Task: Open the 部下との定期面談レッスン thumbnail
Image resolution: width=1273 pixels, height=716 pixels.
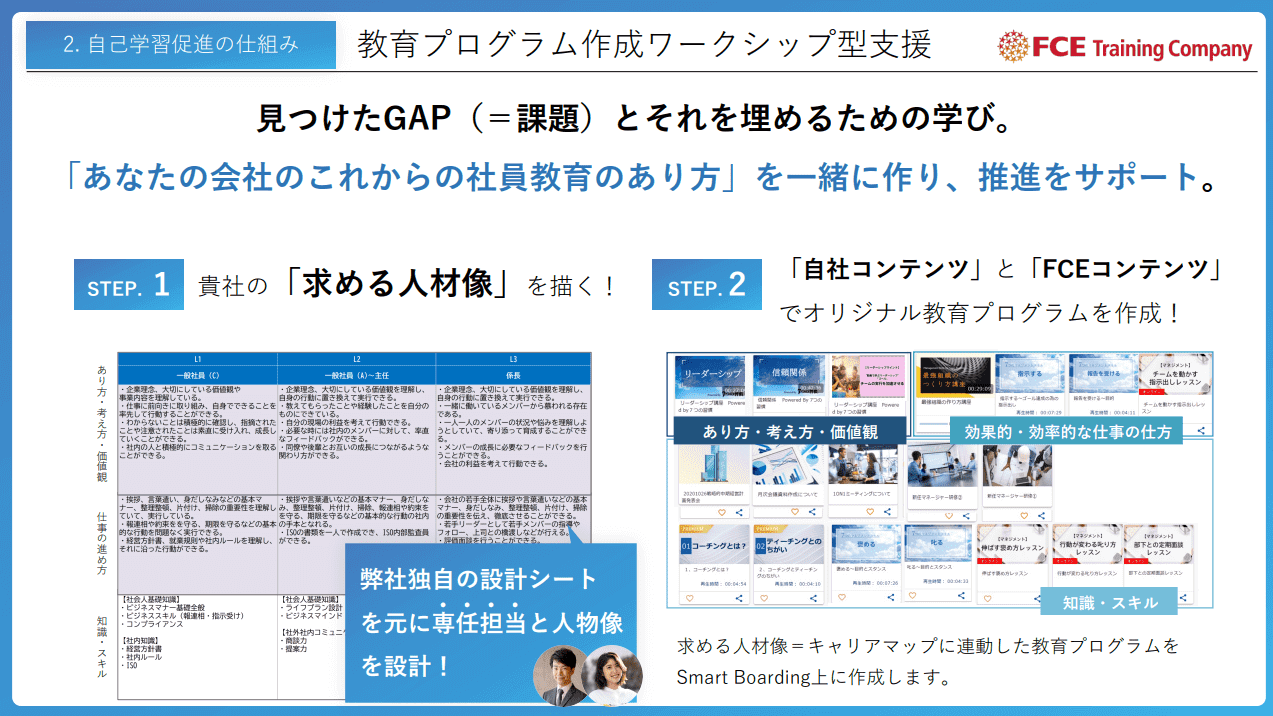Action: [x=1158, y=544]
